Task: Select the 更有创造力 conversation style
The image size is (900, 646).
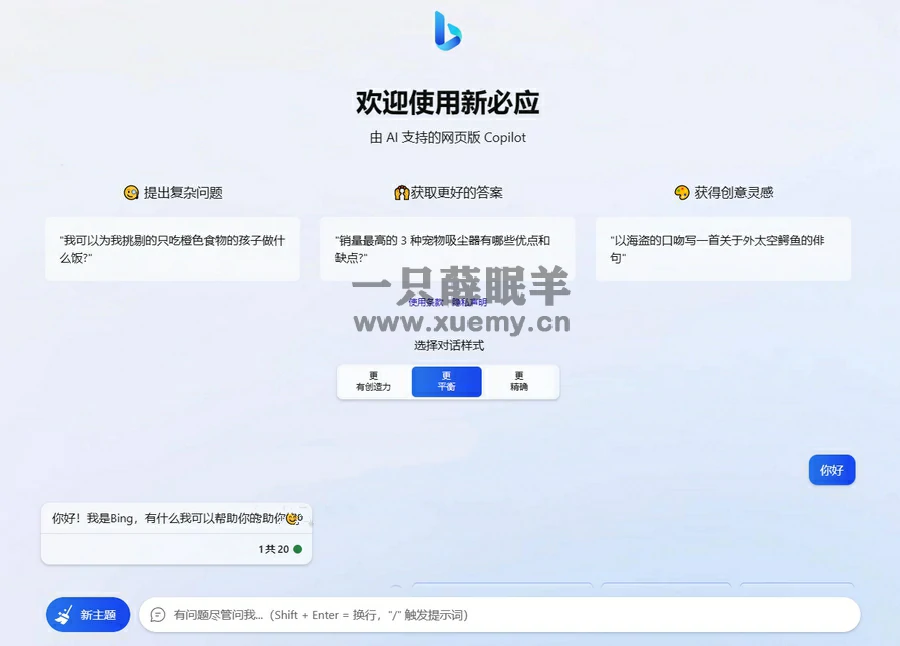Action: point(374,381)
